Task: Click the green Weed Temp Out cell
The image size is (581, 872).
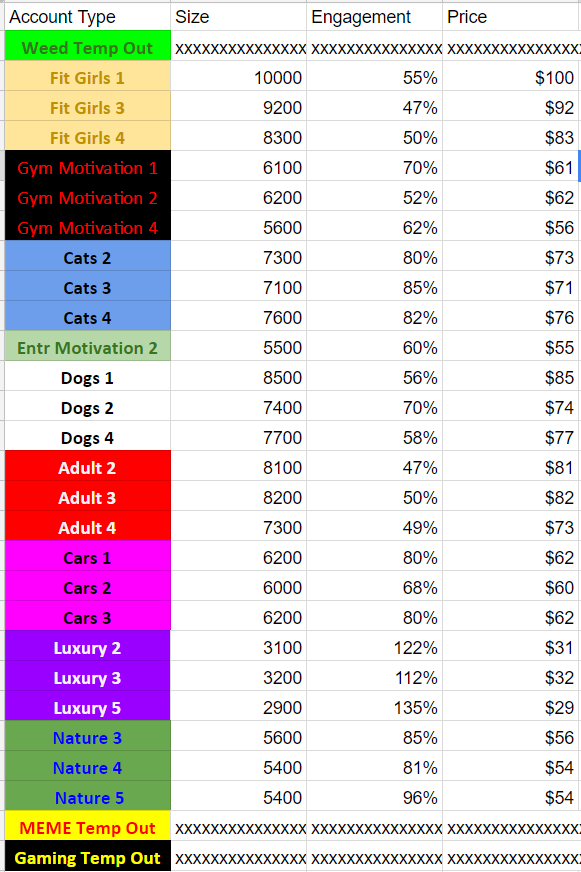Action: (88, 46)
